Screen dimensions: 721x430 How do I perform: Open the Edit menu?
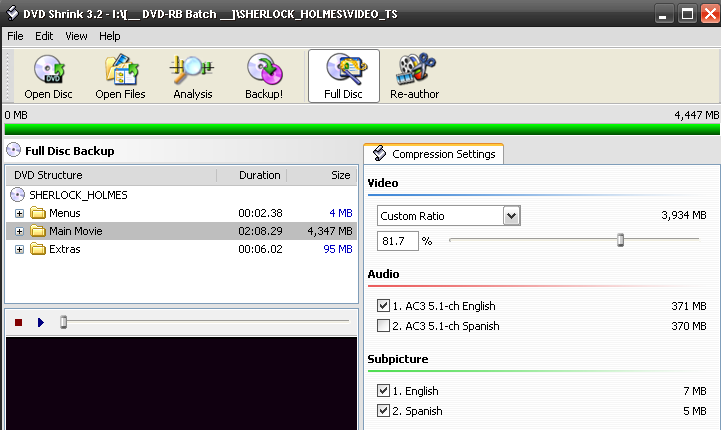(x=44, y=36)
